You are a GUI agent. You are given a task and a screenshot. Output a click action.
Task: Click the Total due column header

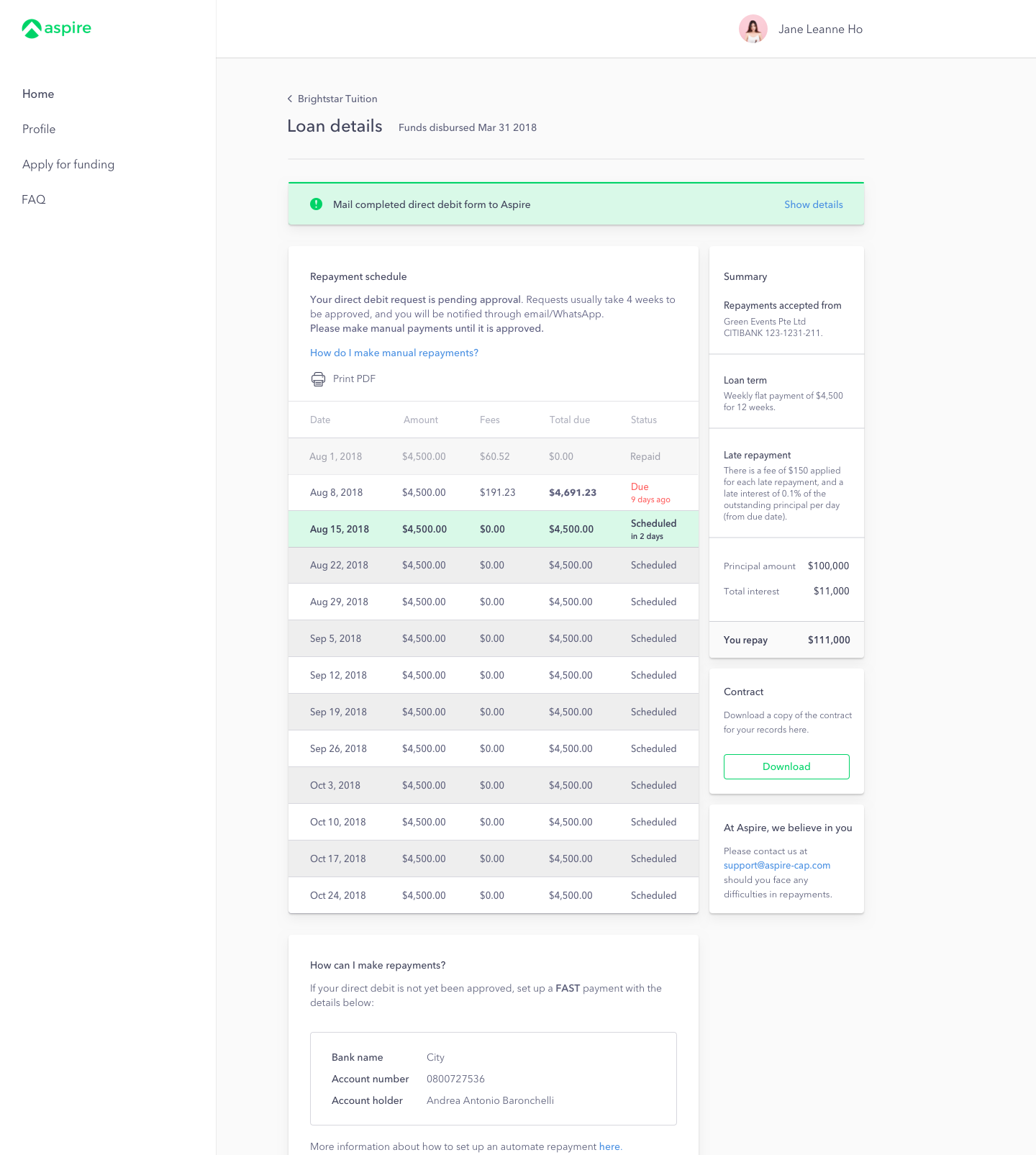pos(570,420)
